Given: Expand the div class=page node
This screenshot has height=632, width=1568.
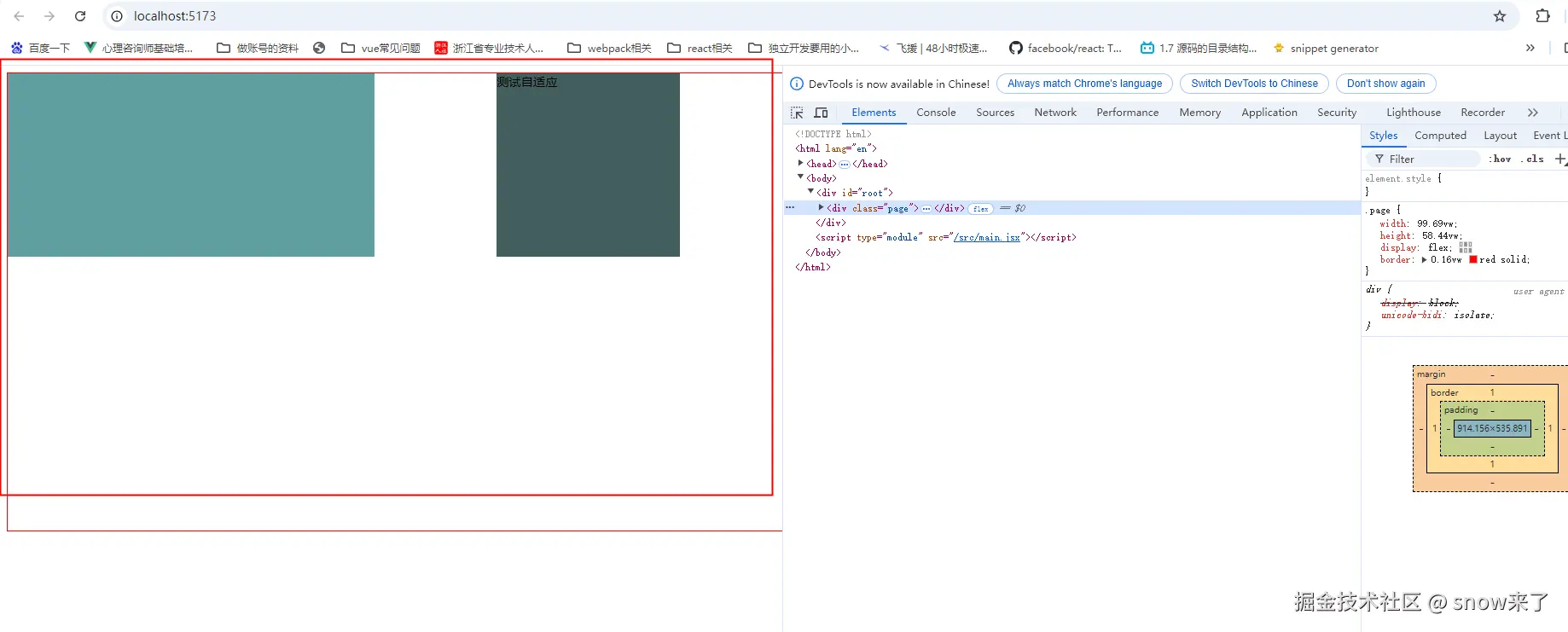Looking at the screenshot, I should coord(821,207).
